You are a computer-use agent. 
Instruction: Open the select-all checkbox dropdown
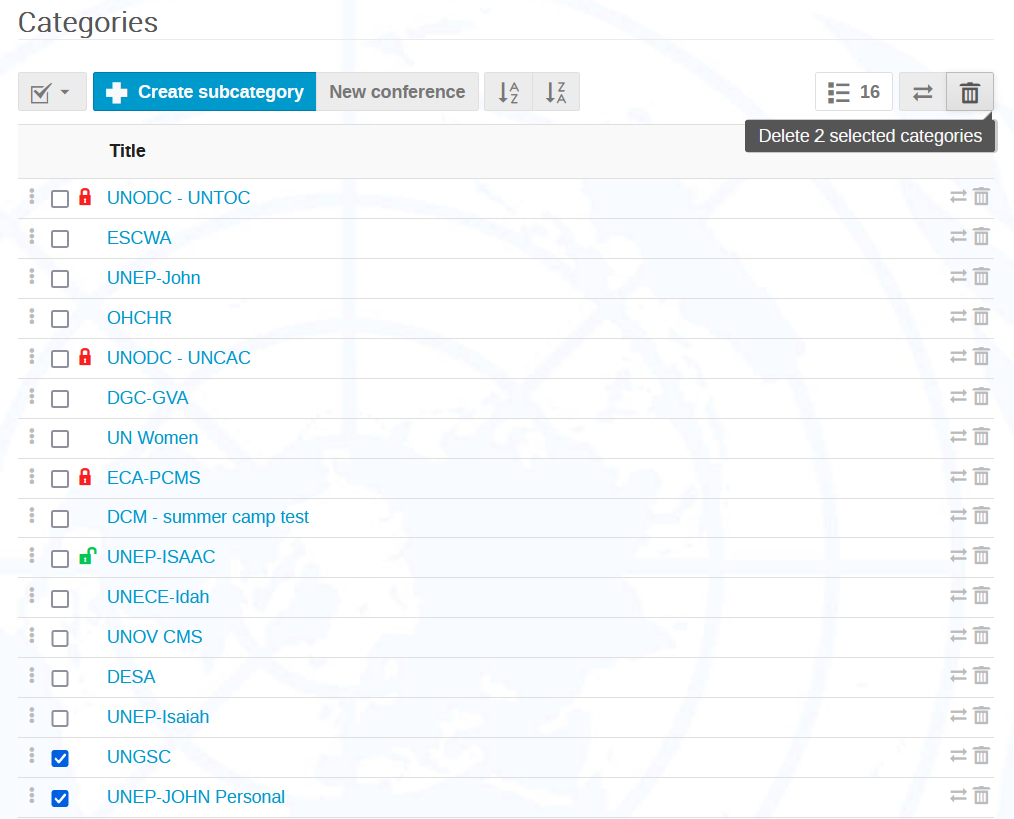(52, 92)
